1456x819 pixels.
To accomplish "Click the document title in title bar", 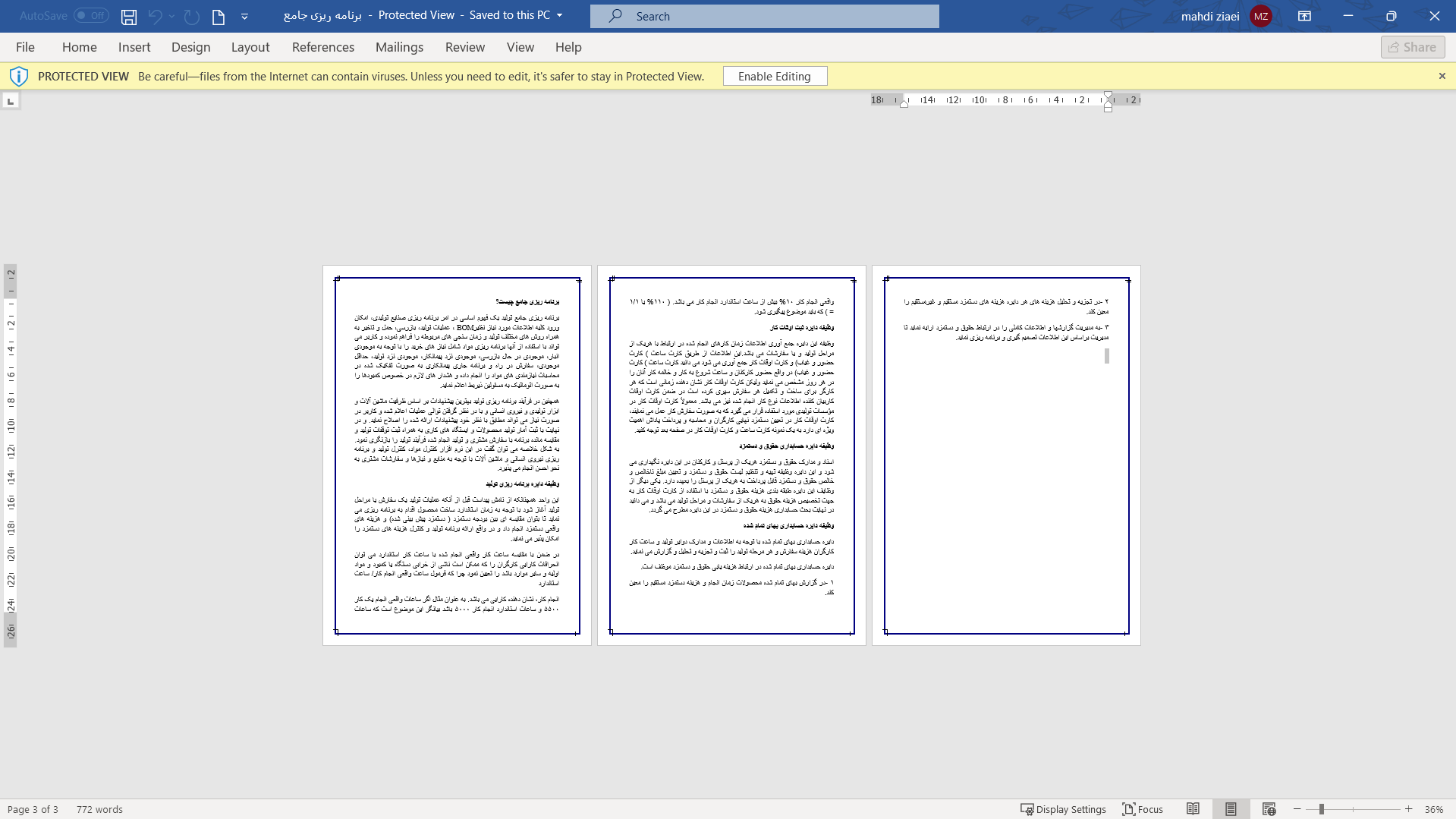I will (x=322, y=15).
